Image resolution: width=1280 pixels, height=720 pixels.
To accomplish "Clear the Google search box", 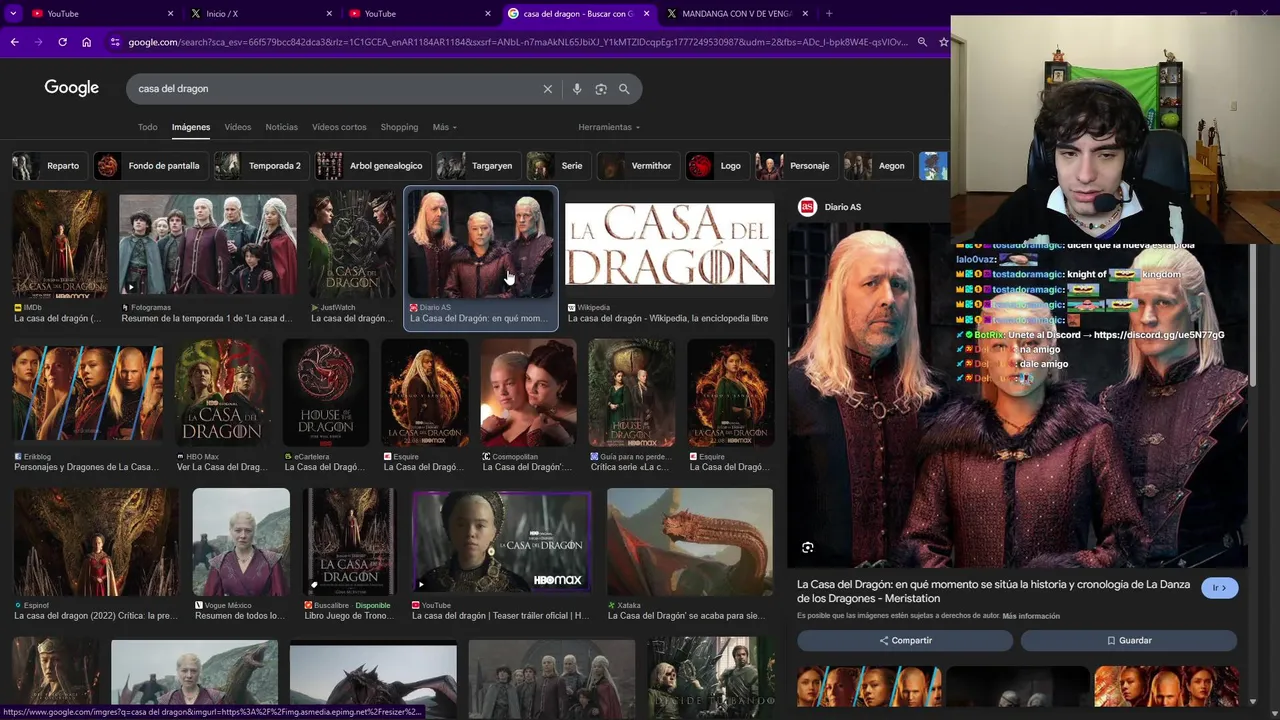I will tap(548, 89).
